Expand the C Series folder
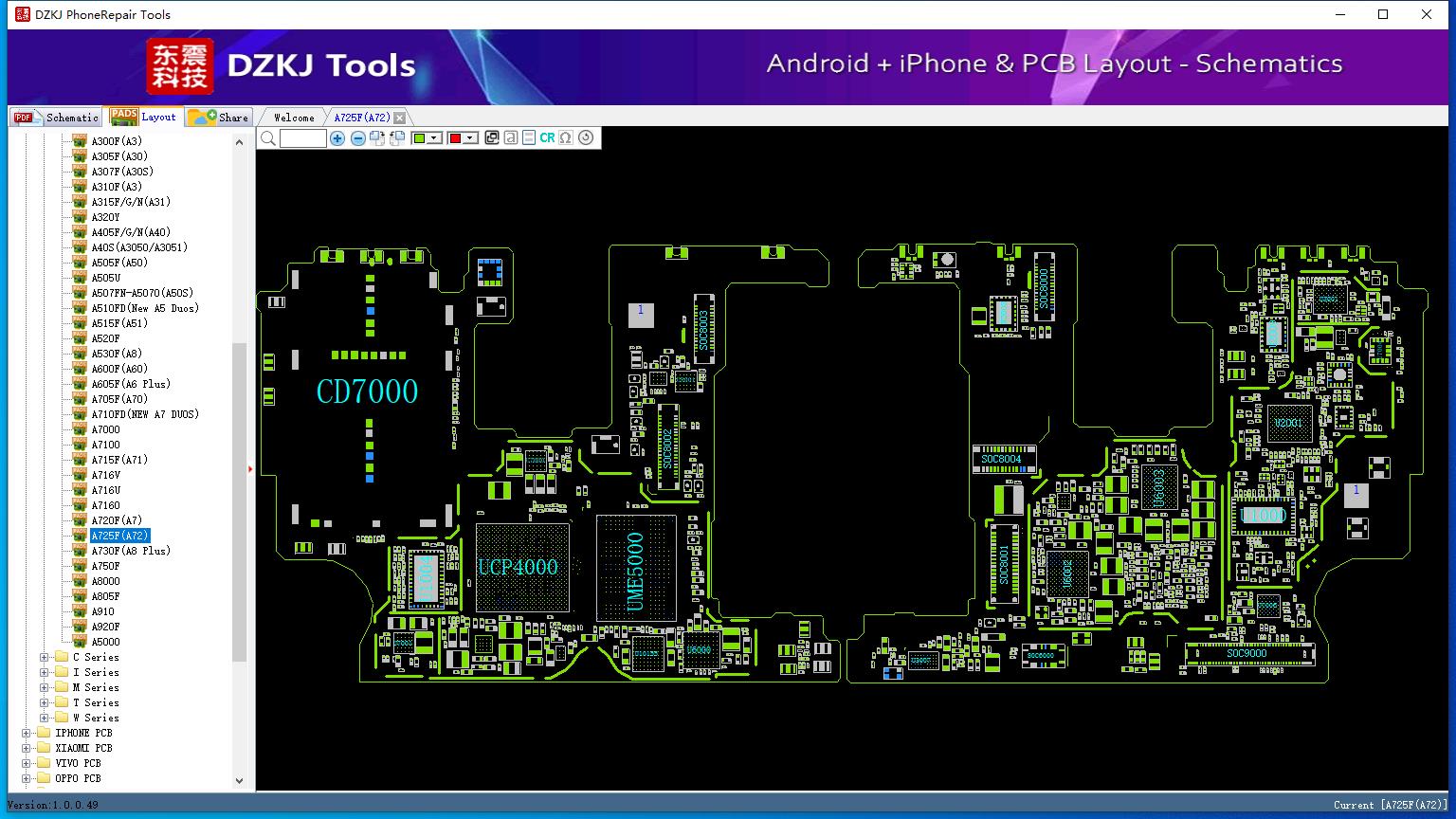This screenshot has width=1456, height=819. (44, 657)
